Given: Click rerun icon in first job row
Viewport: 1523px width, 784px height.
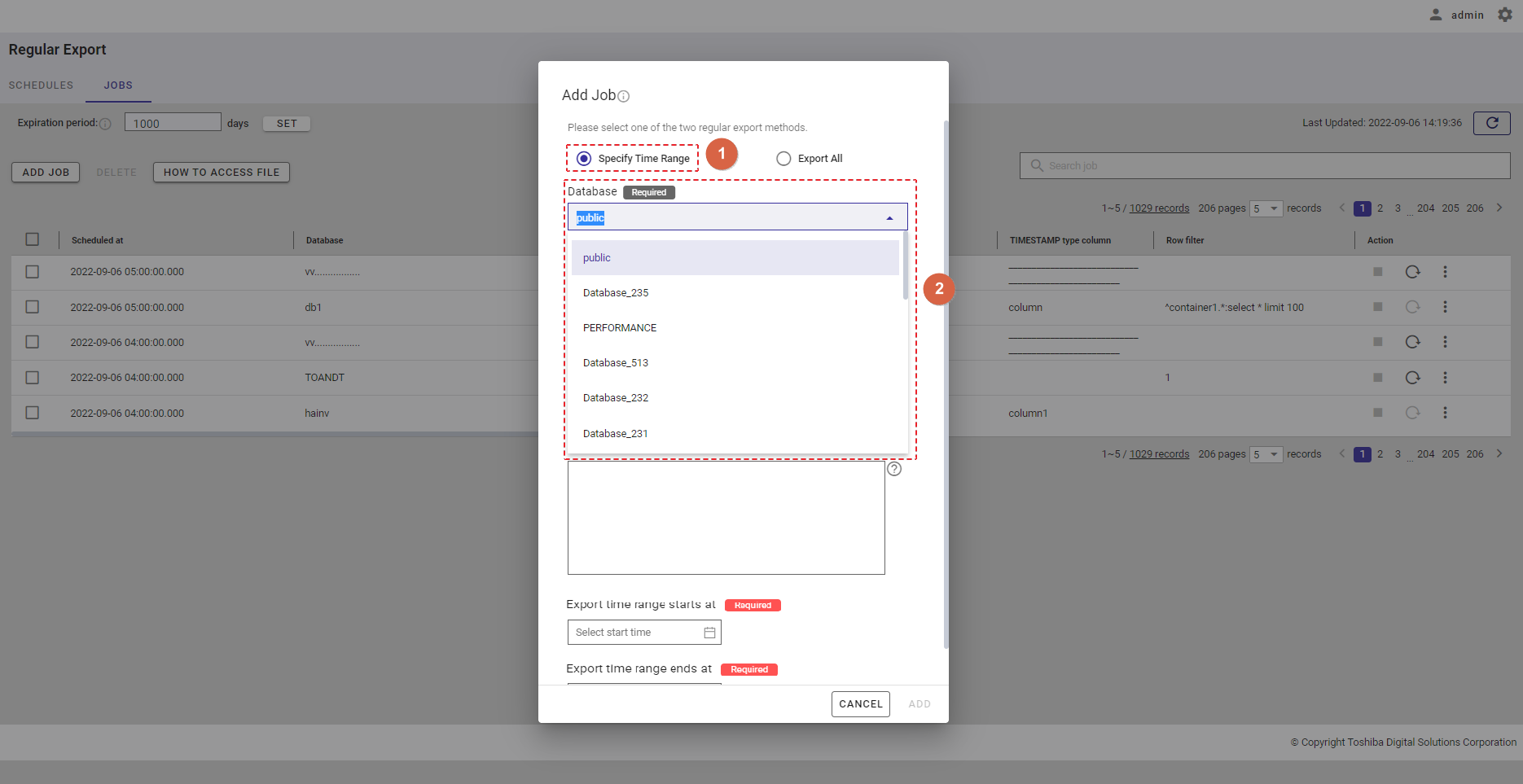Looking at the screenshot, I should click(1412, 272).
